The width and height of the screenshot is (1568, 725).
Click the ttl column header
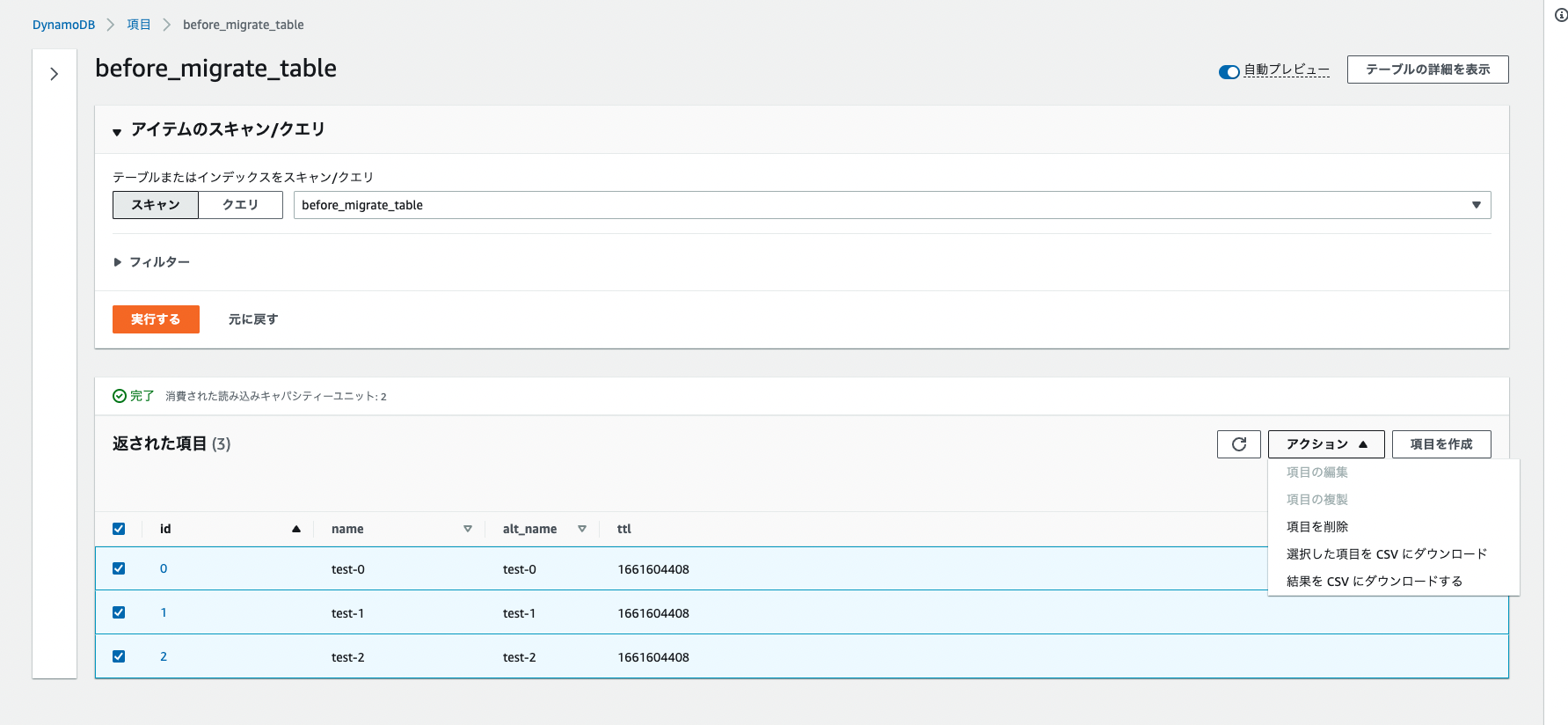coord(624,529)
